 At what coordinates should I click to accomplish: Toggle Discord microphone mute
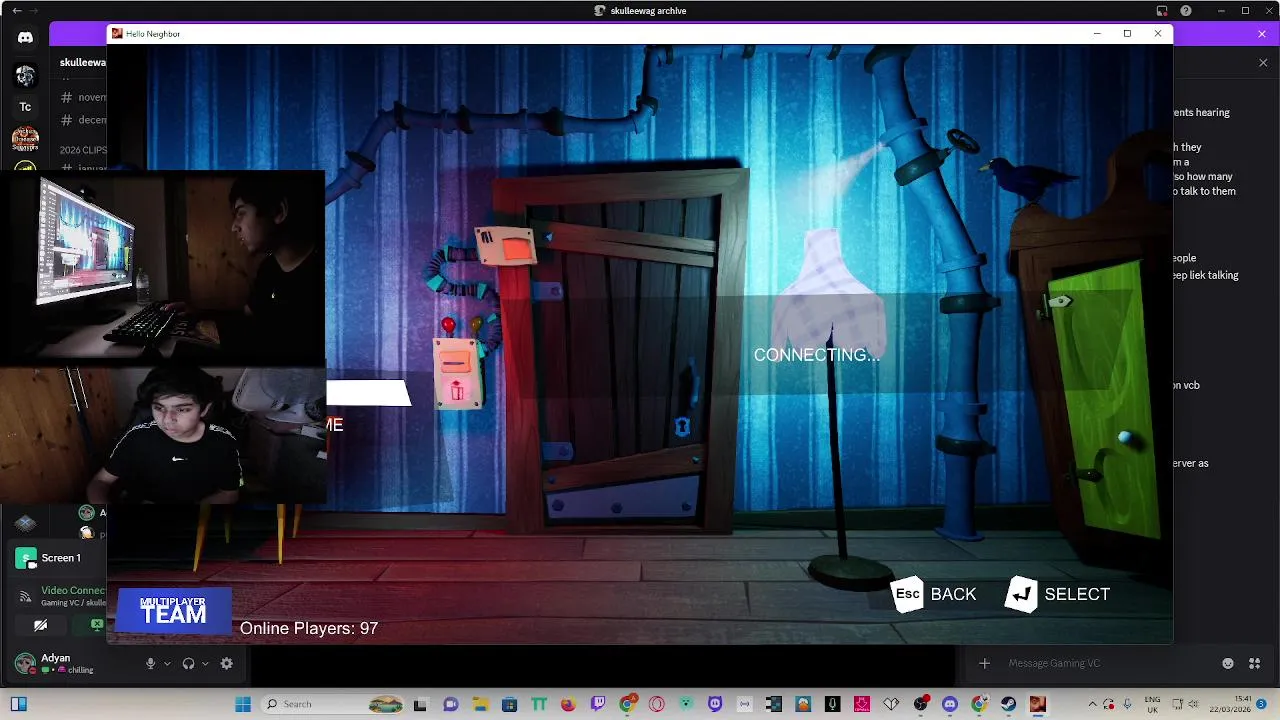(x=151, y=663)
